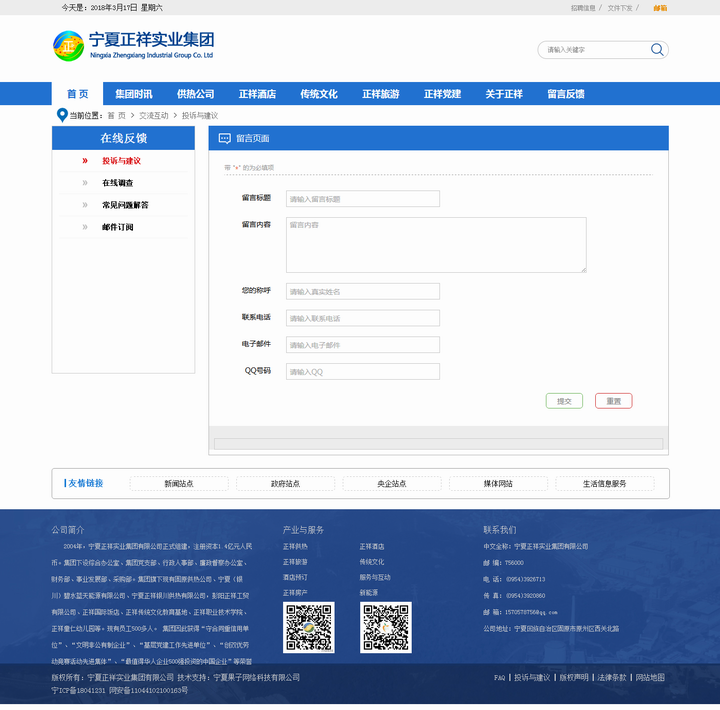
Task: Open the 央企站点 friendly links dropdown
Action: click(x=392, y=484)
